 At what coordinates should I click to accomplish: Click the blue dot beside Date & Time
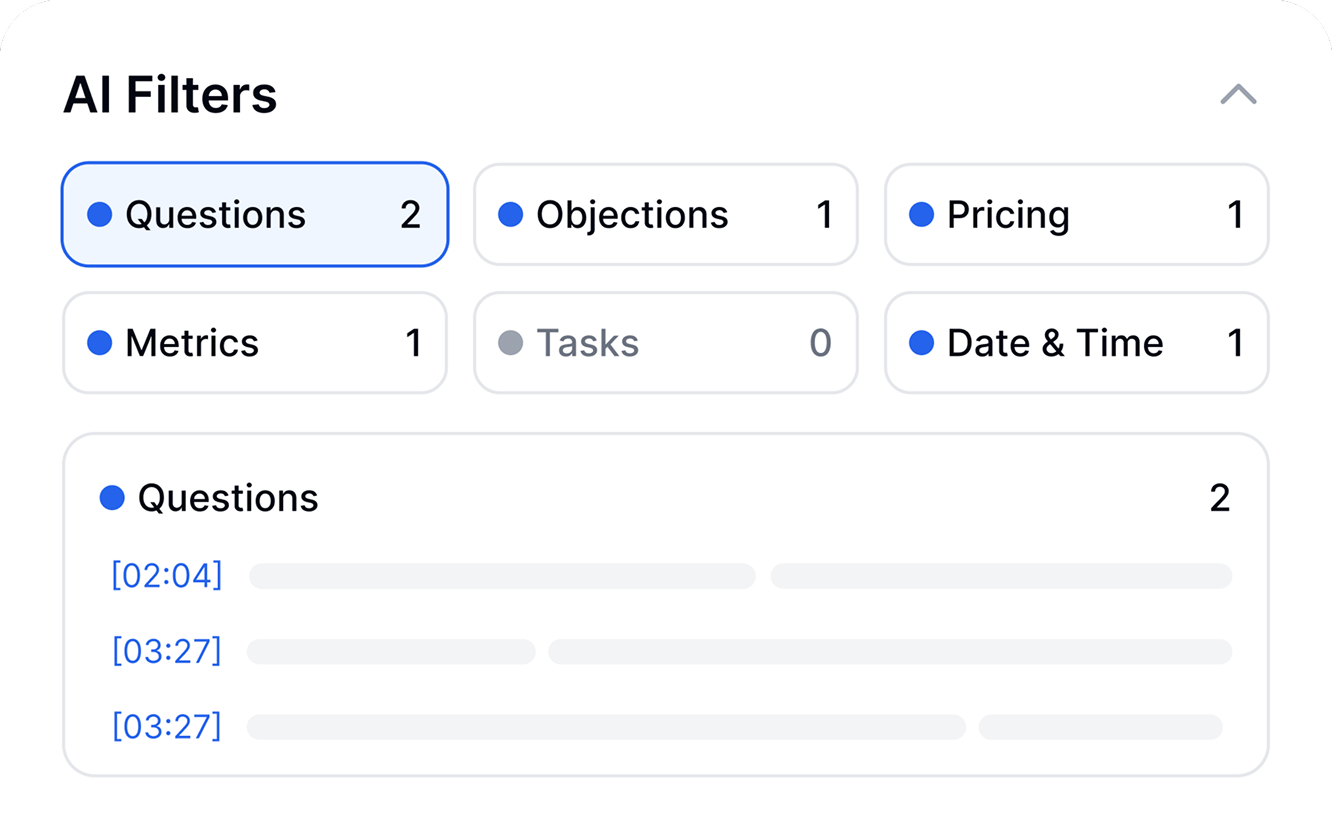[x=921, y=343]
